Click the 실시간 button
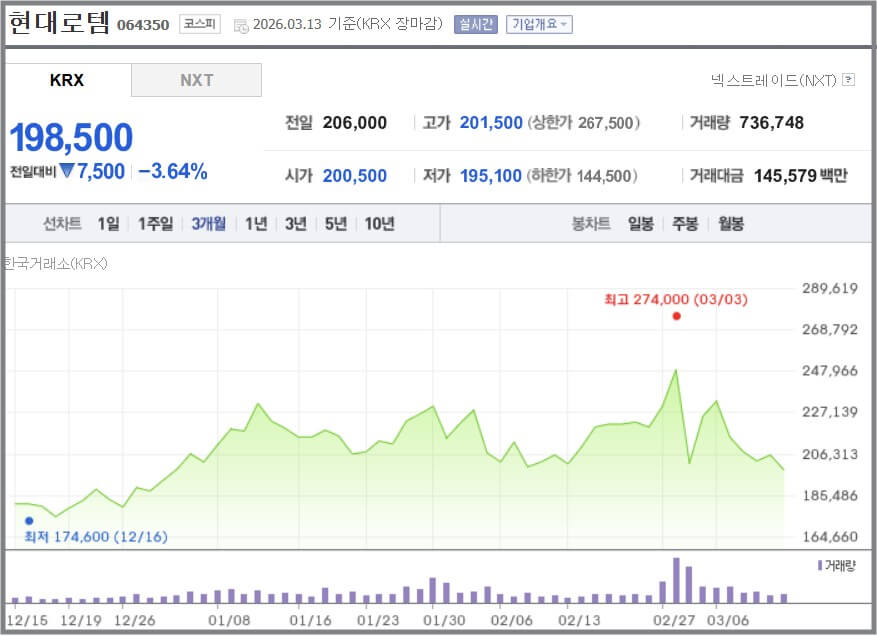Viewport: 877px width, 636px height. pyautogui.click(x=475, y=24)
